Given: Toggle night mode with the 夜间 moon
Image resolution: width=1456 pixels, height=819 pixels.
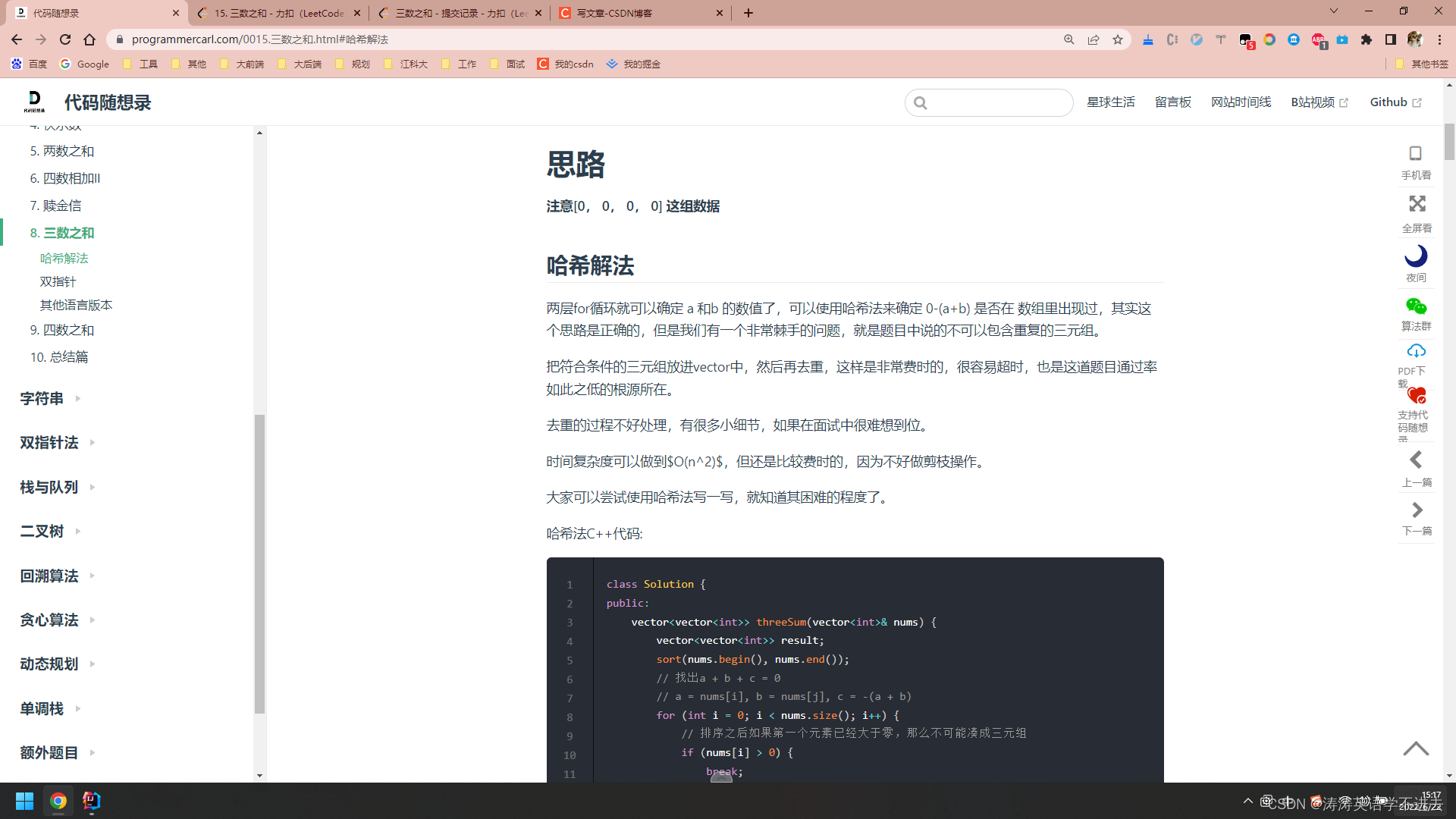Looking at the screenshot, I should click(1416, 256).
